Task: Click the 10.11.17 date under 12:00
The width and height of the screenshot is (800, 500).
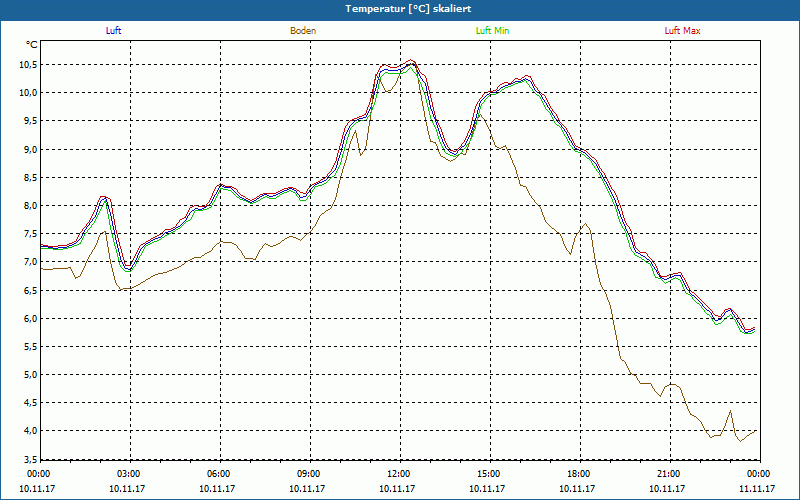Action: point(397,488)
